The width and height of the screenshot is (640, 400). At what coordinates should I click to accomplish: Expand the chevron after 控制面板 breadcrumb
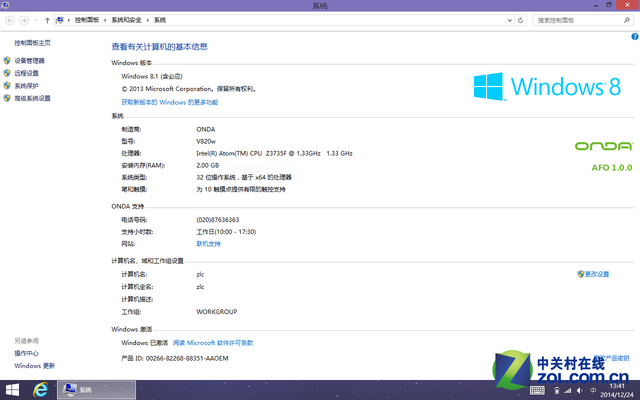pos(105,20)
